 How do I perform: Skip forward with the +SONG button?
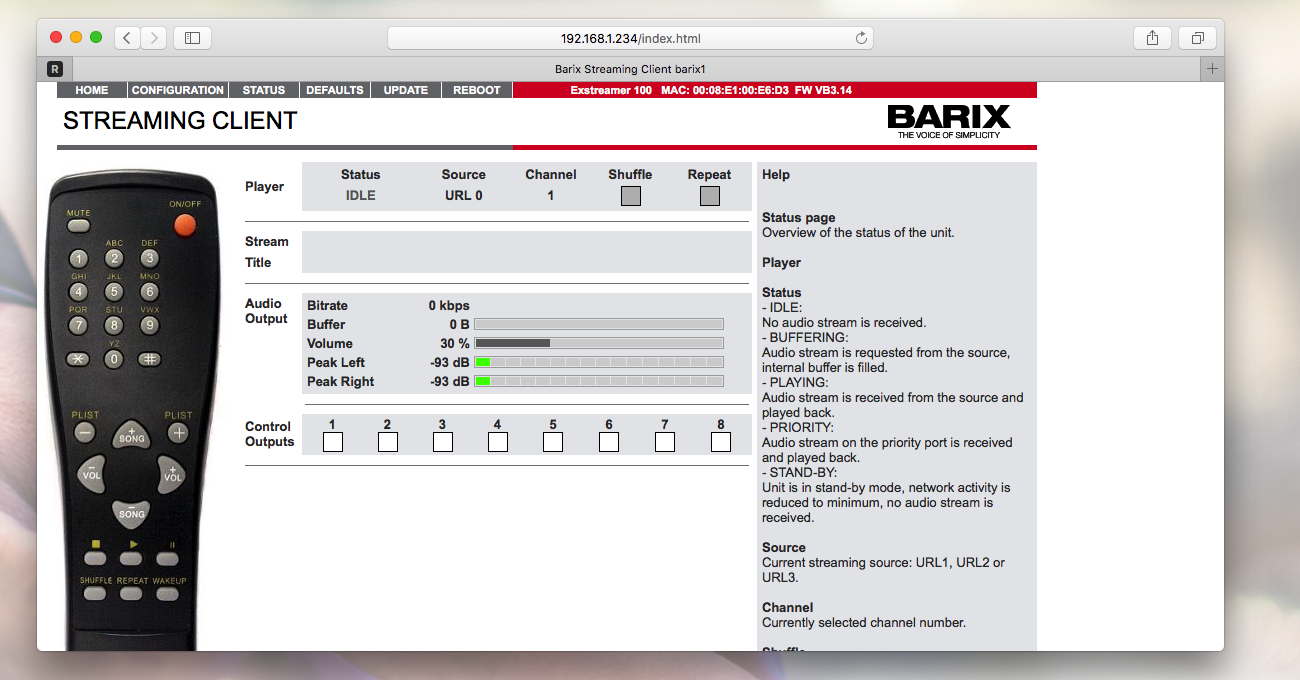[131, 436]
